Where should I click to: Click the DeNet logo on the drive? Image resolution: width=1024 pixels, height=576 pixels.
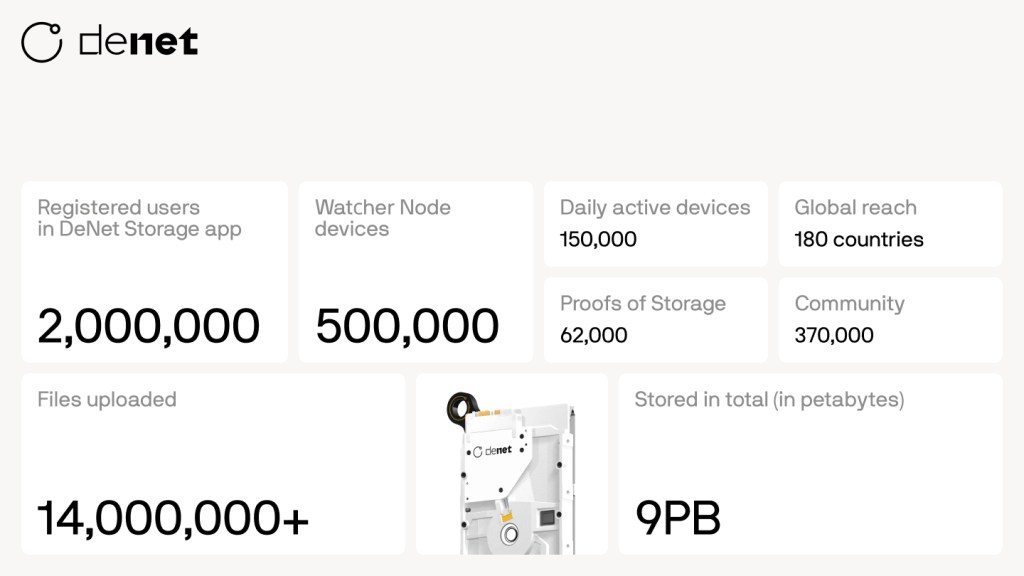(491, 450)
